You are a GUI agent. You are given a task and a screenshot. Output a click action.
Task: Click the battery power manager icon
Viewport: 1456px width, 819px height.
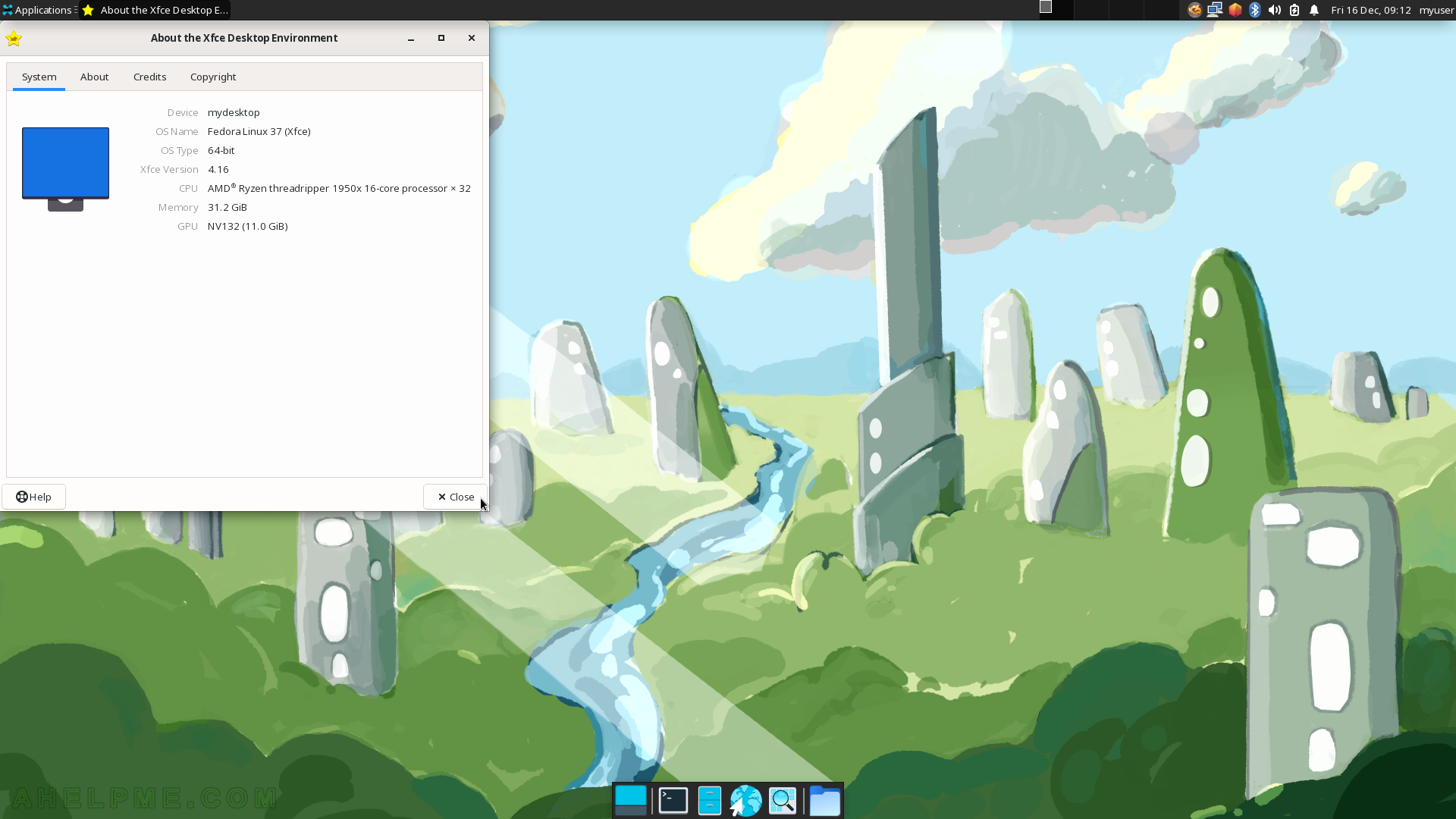(1294, 10)
